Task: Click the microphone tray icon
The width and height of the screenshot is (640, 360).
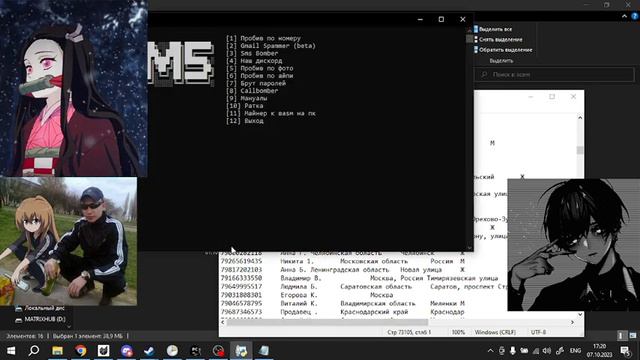Action: coord(513,351)
